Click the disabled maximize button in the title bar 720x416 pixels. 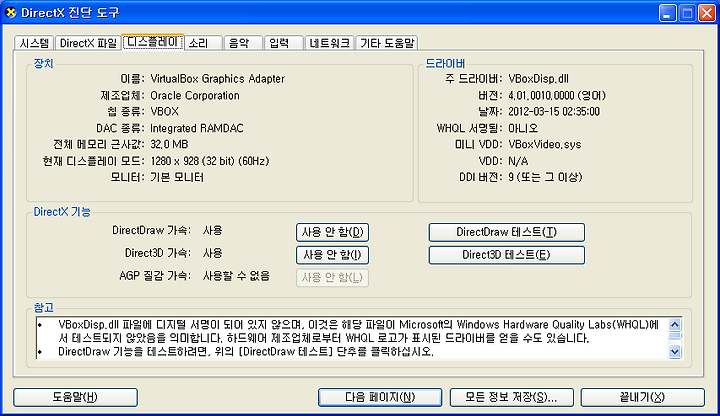click(687, 13)
